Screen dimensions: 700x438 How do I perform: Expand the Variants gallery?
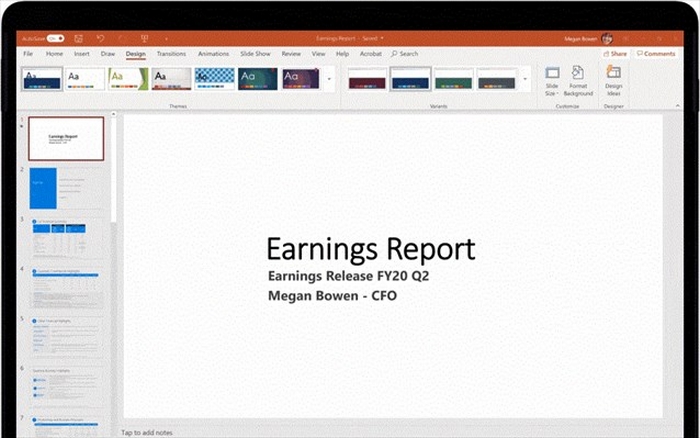pos(525,79)
